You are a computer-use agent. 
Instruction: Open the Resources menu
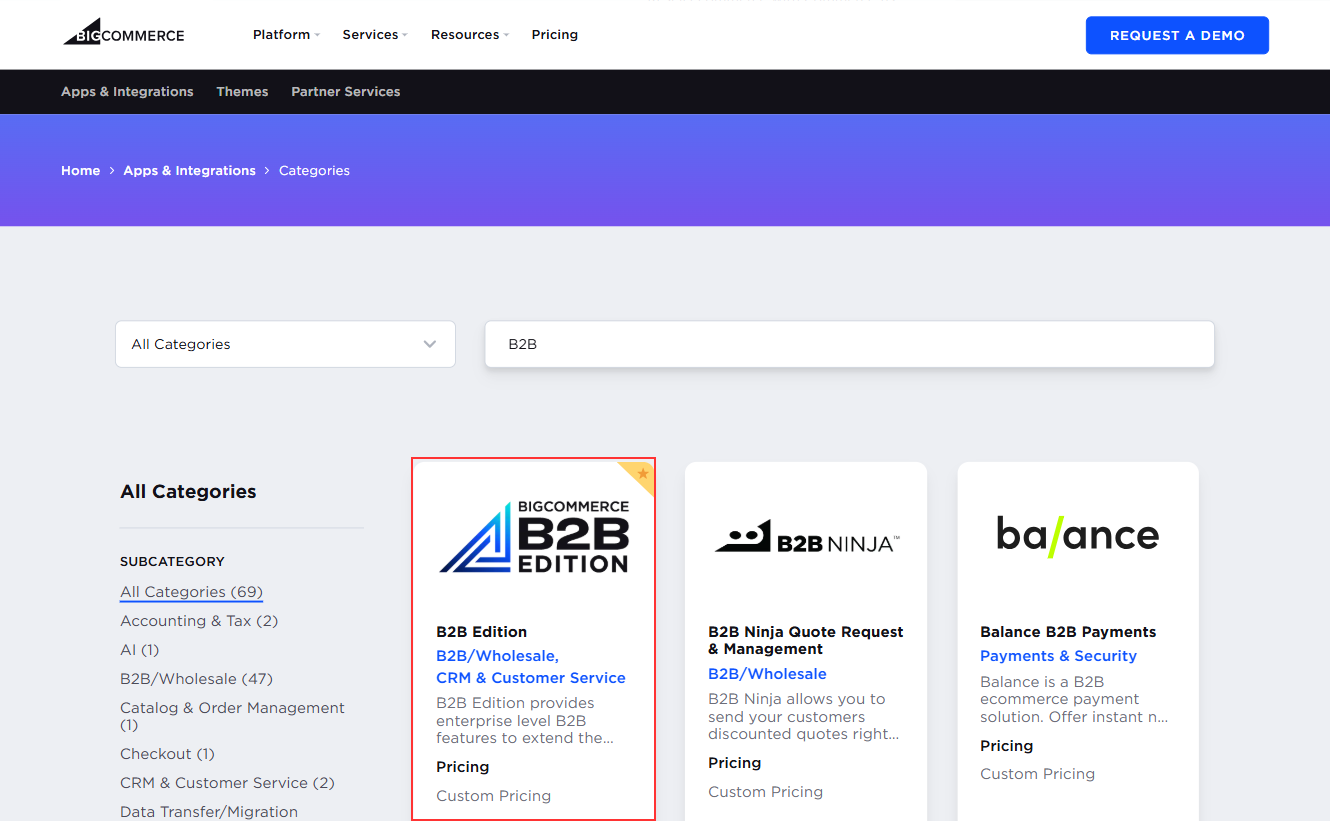[470, 34]
